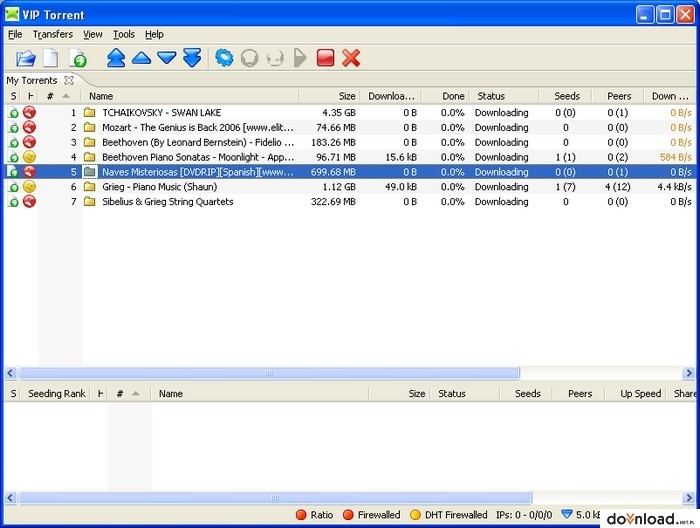Click yellow smiley health icon of Grieg Piano Music row
The height and width of the screenshot is (528, 700).
pyautogui.click(x=29, y=187)
